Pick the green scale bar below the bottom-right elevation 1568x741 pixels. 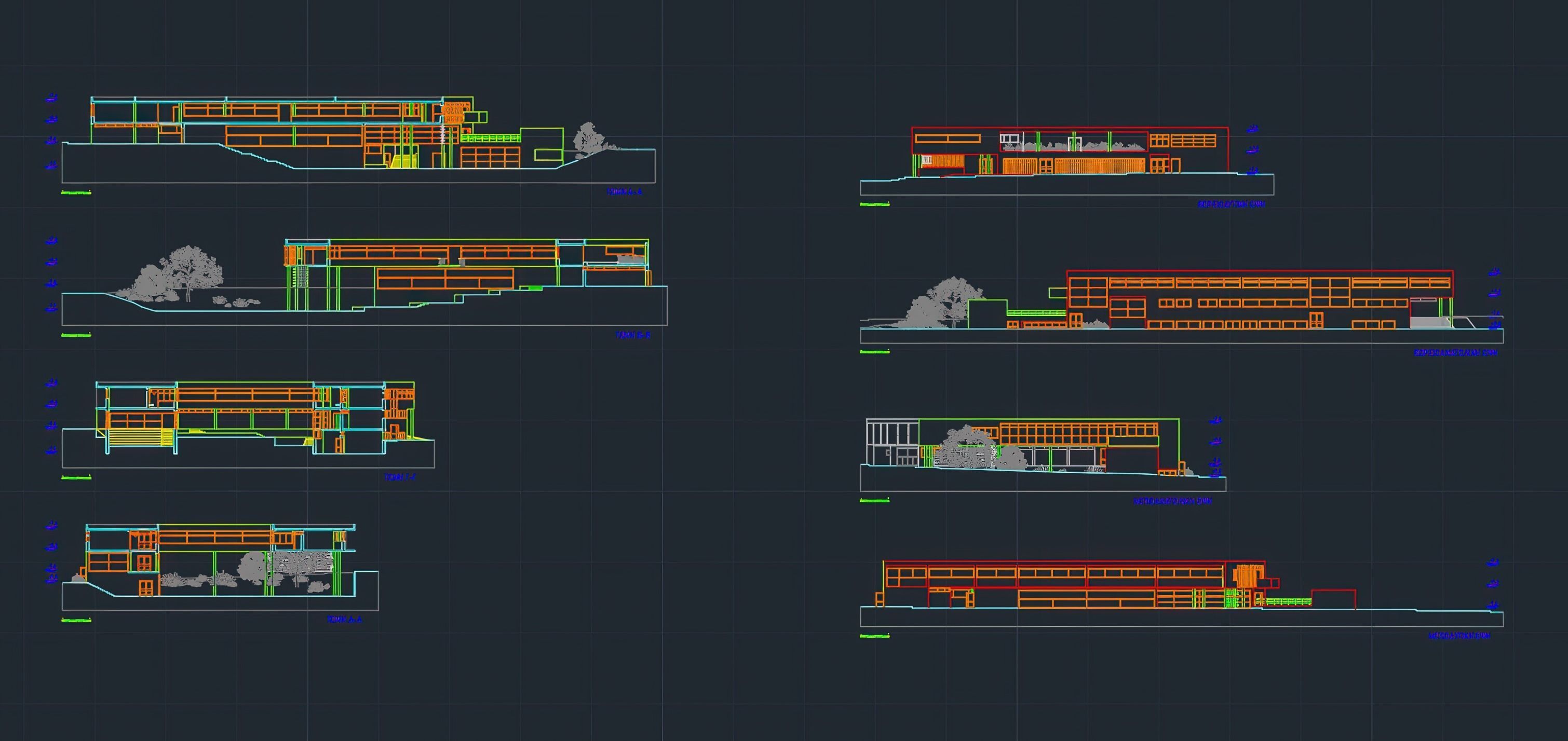click(x=875, y=636)
